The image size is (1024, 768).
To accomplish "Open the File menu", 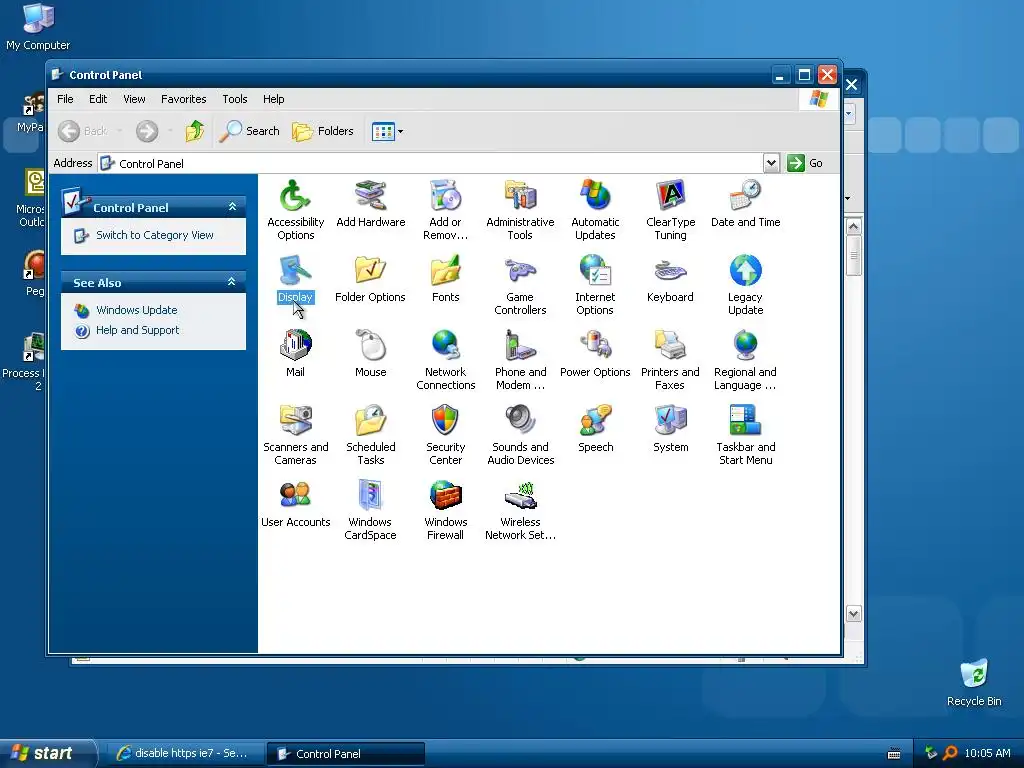I will pyautogui.click(x=65, y=99).
